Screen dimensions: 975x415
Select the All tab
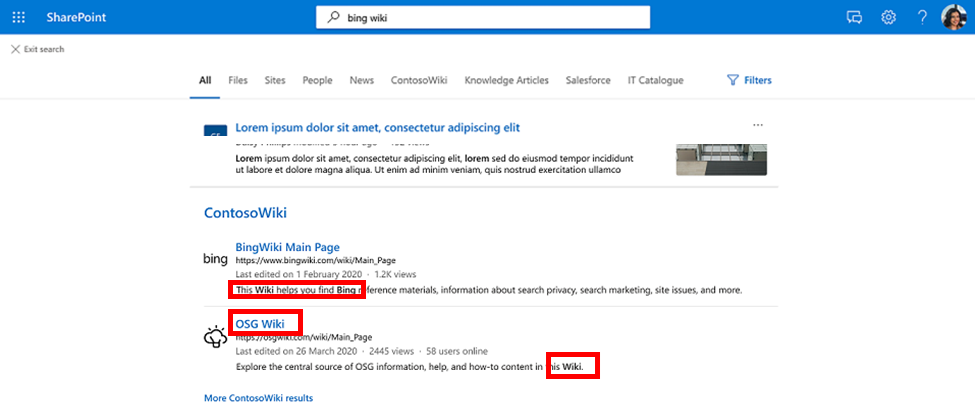[x=205, y=80]
